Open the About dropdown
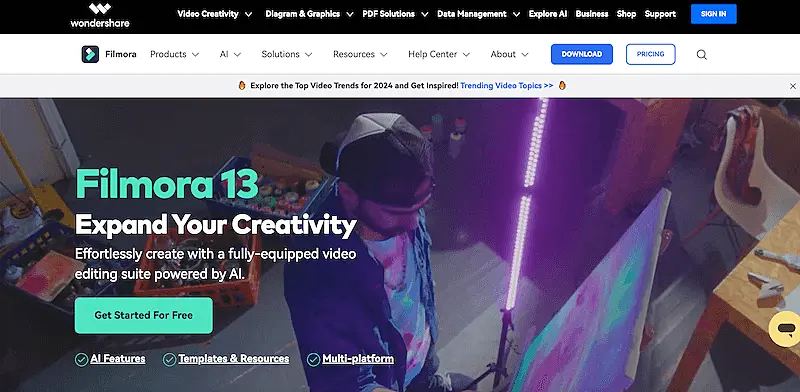The height and width of the screenshot is (392, 800). pos(509,54)
